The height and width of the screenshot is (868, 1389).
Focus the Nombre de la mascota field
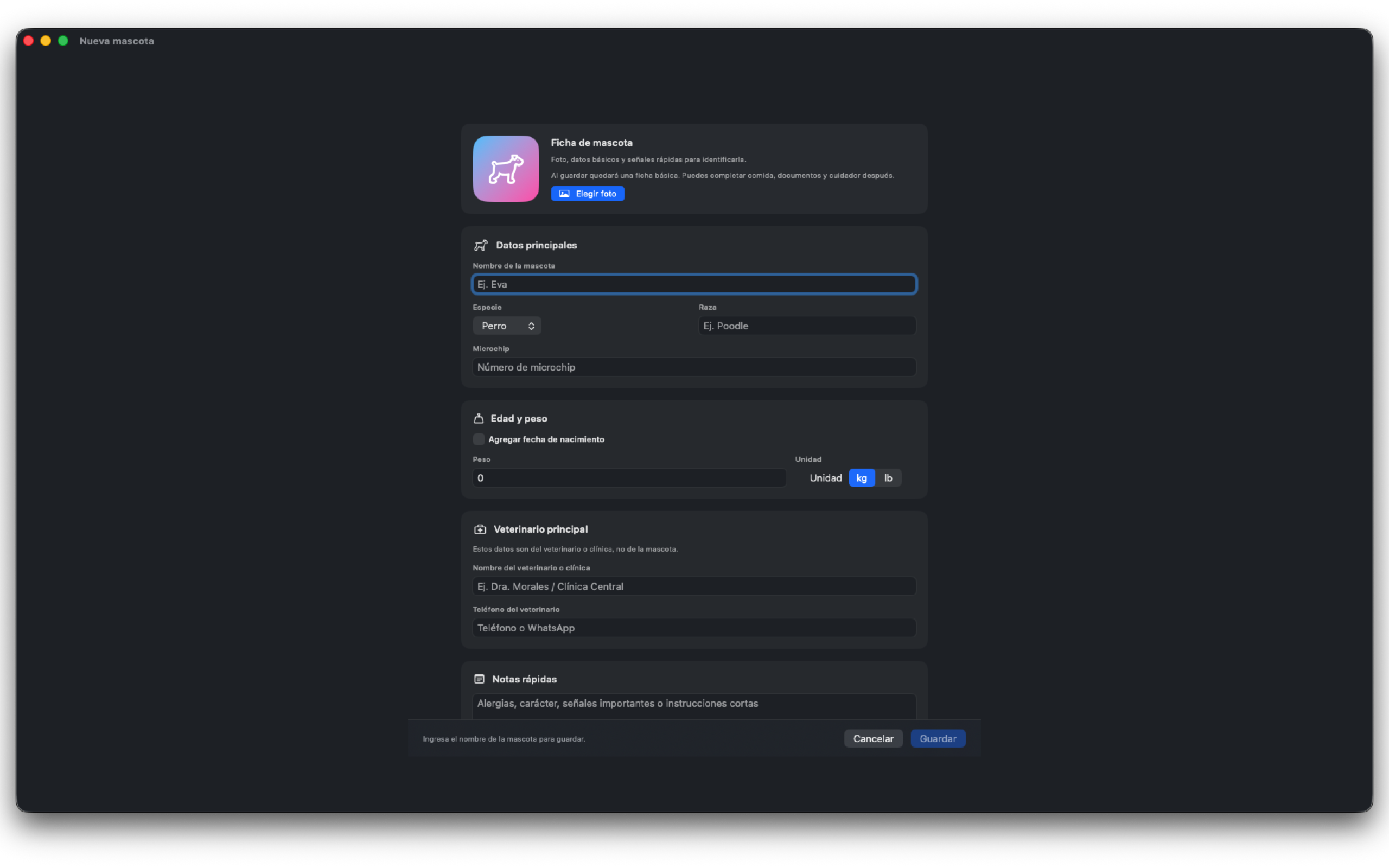tap(694, 284)
